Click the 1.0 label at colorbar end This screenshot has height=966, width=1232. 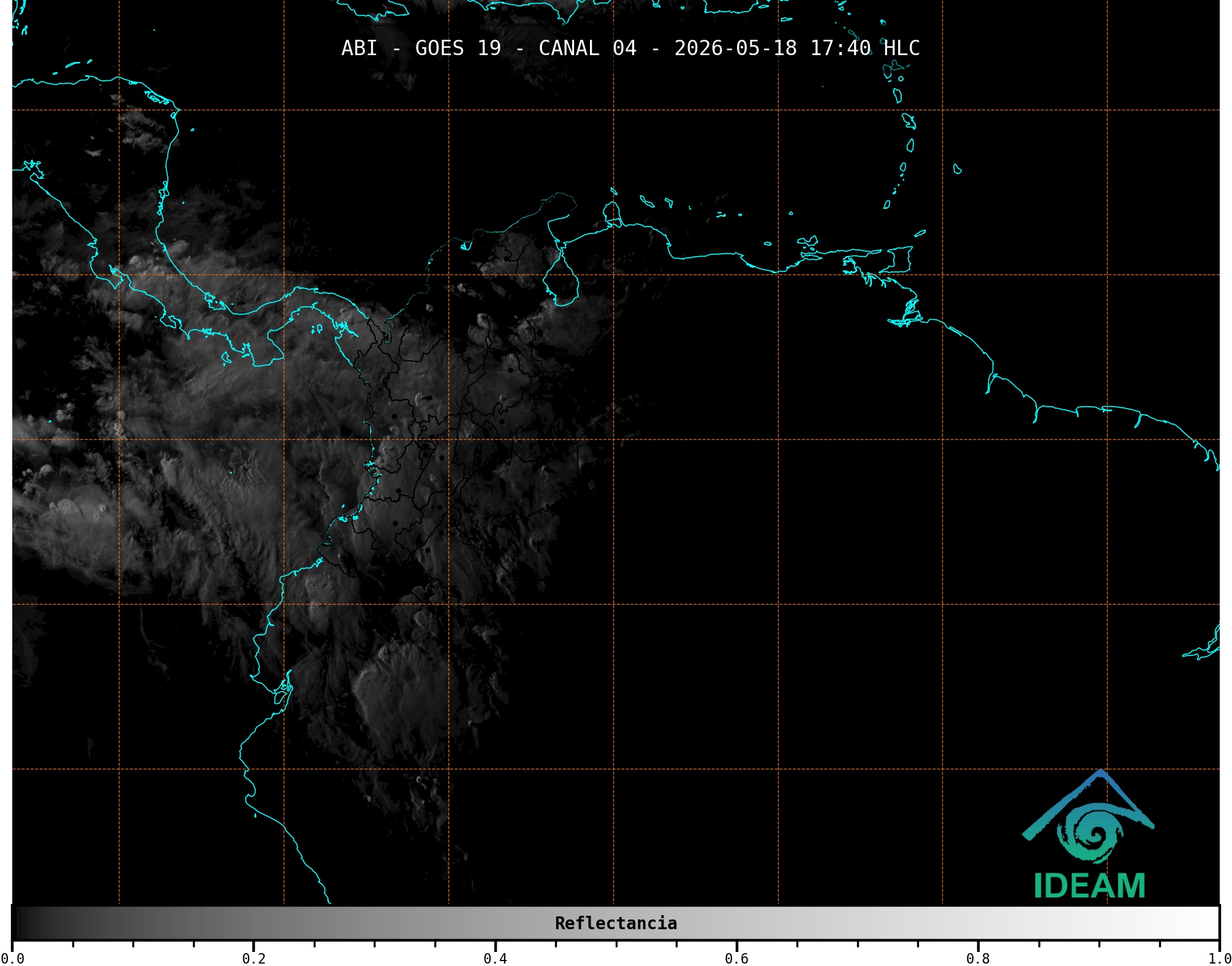1220,958
